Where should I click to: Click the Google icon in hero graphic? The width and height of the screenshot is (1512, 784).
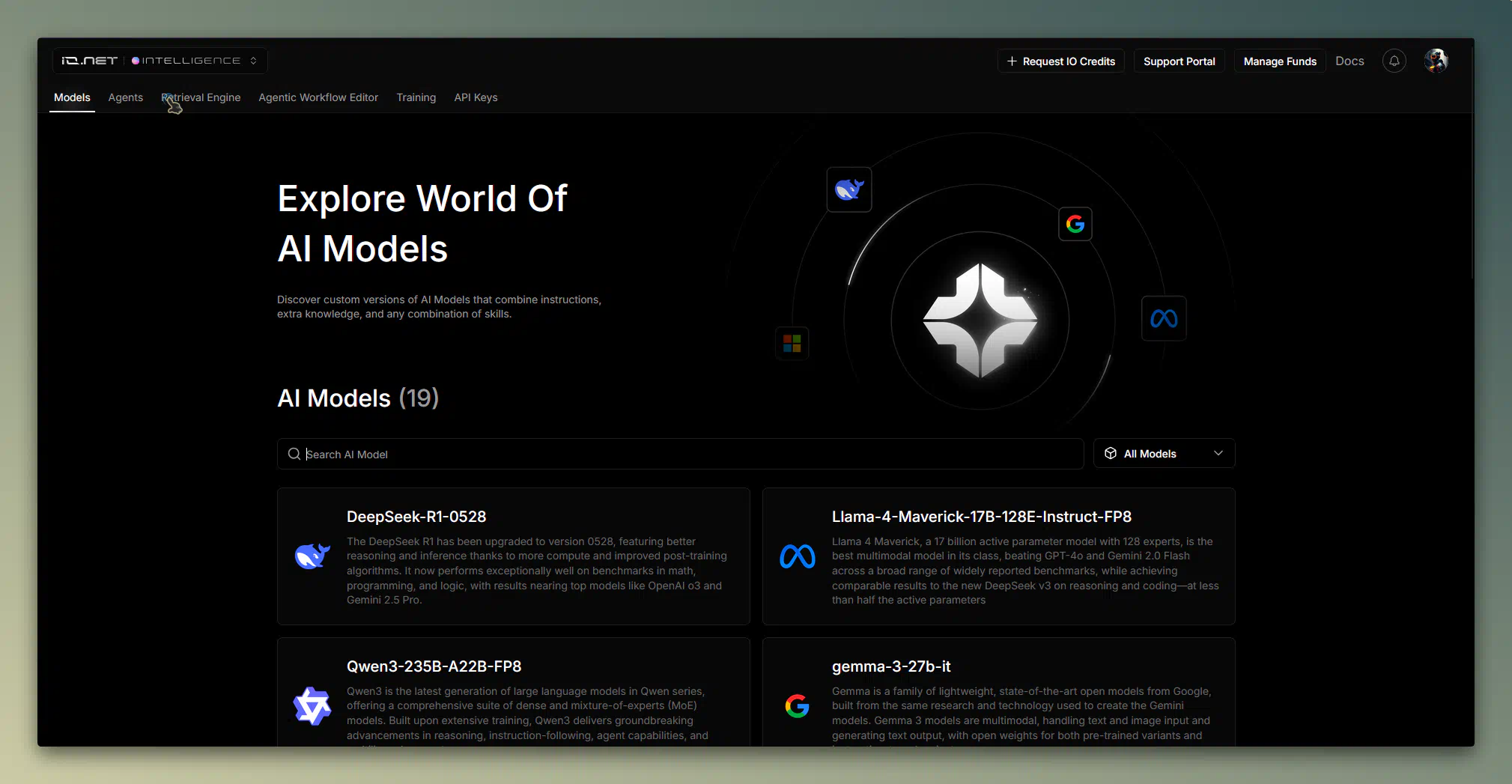[x=1075, y=224]
